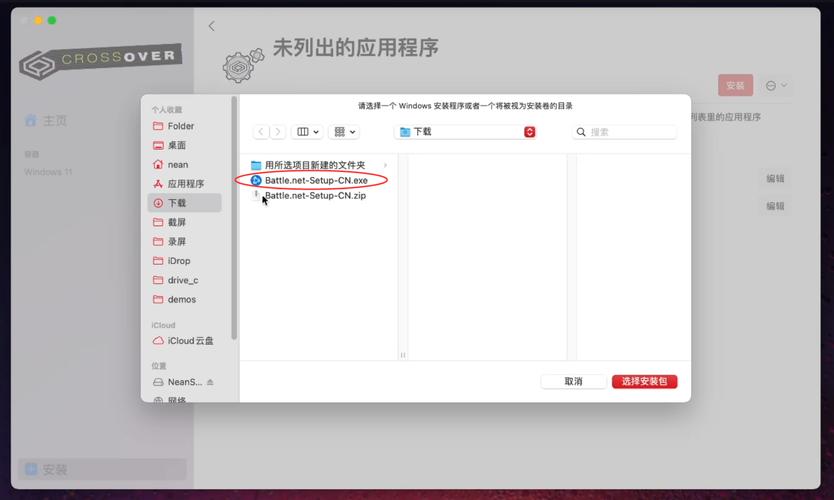The width and height of the screenshot is (834, 500).
Task: Click the folder icon beside 截屏
Action: [x=158, y=222]
